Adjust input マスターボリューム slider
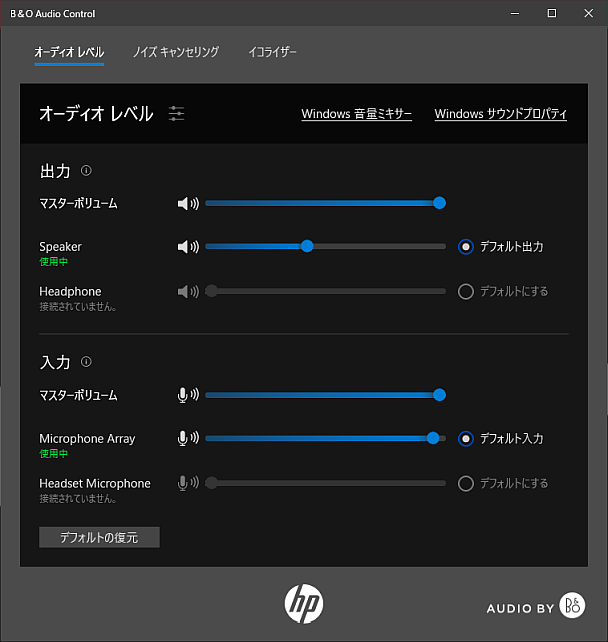The width and height of the screenshot is (608, 642). [325, 395]
